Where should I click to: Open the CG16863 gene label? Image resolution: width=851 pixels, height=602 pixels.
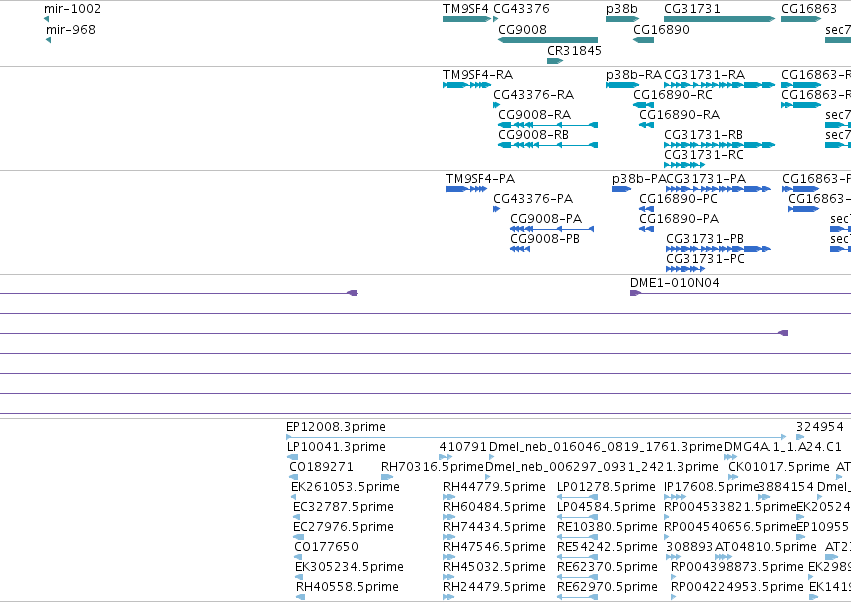coord(809,9)
